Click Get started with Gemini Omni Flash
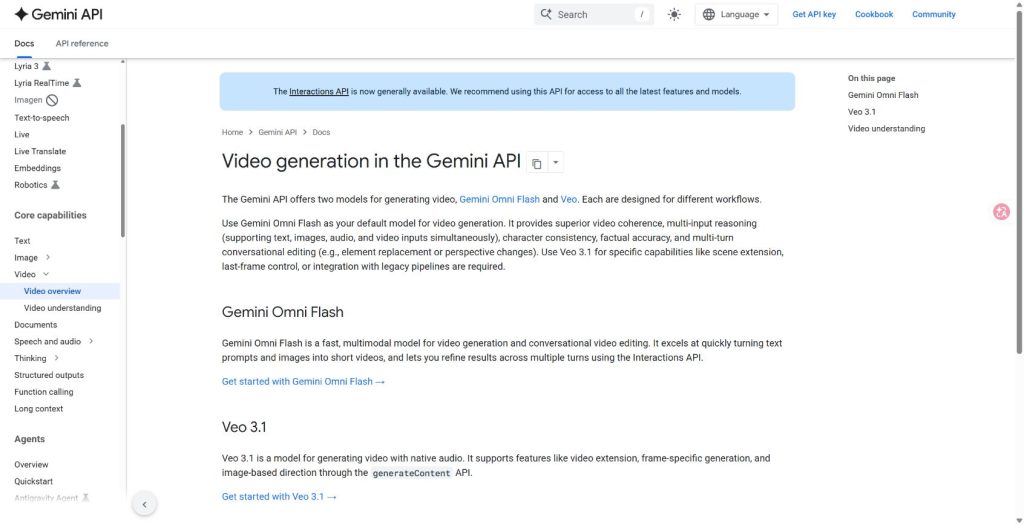 (303, 382)
